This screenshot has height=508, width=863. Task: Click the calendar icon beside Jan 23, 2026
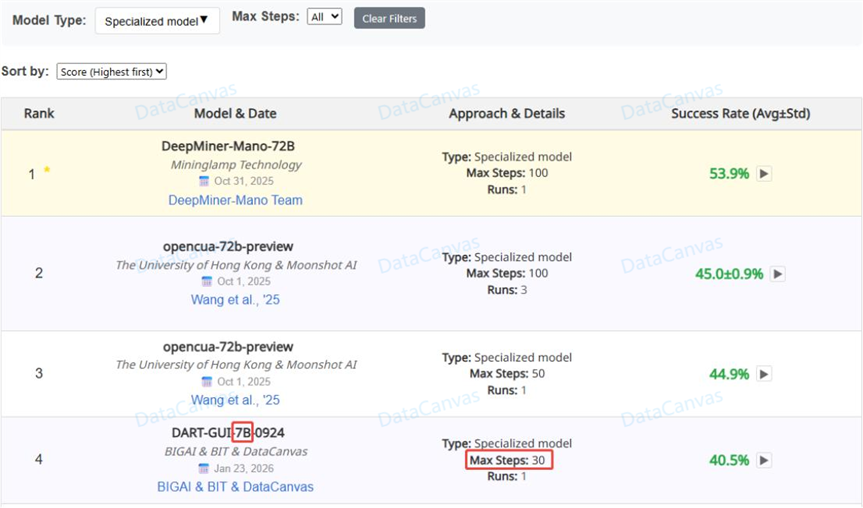pyautogui.click(x=204, y=468)
